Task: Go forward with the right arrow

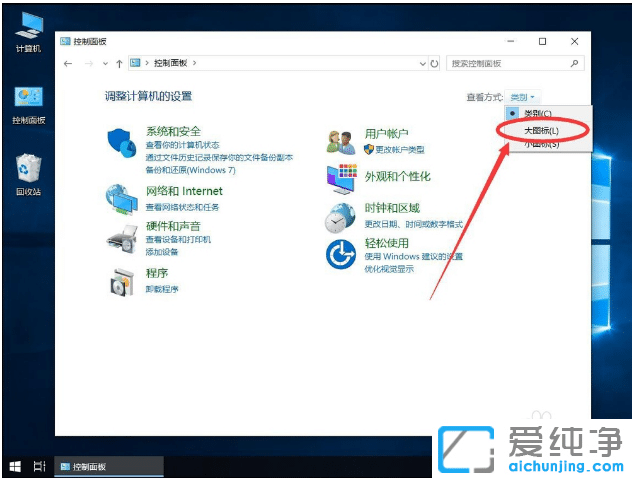Action: point(89,64)
